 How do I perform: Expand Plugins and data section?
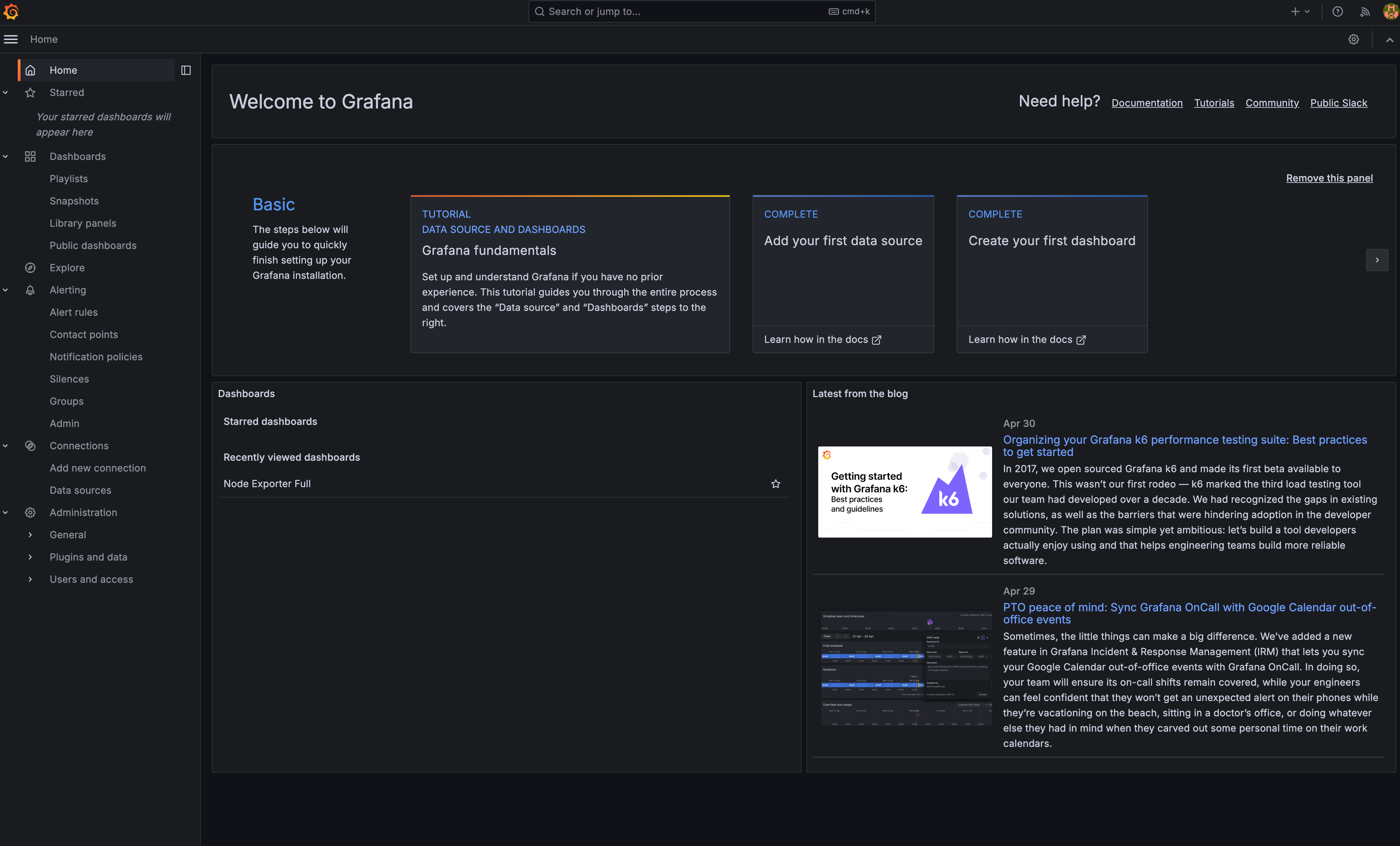tap(30, 557)
